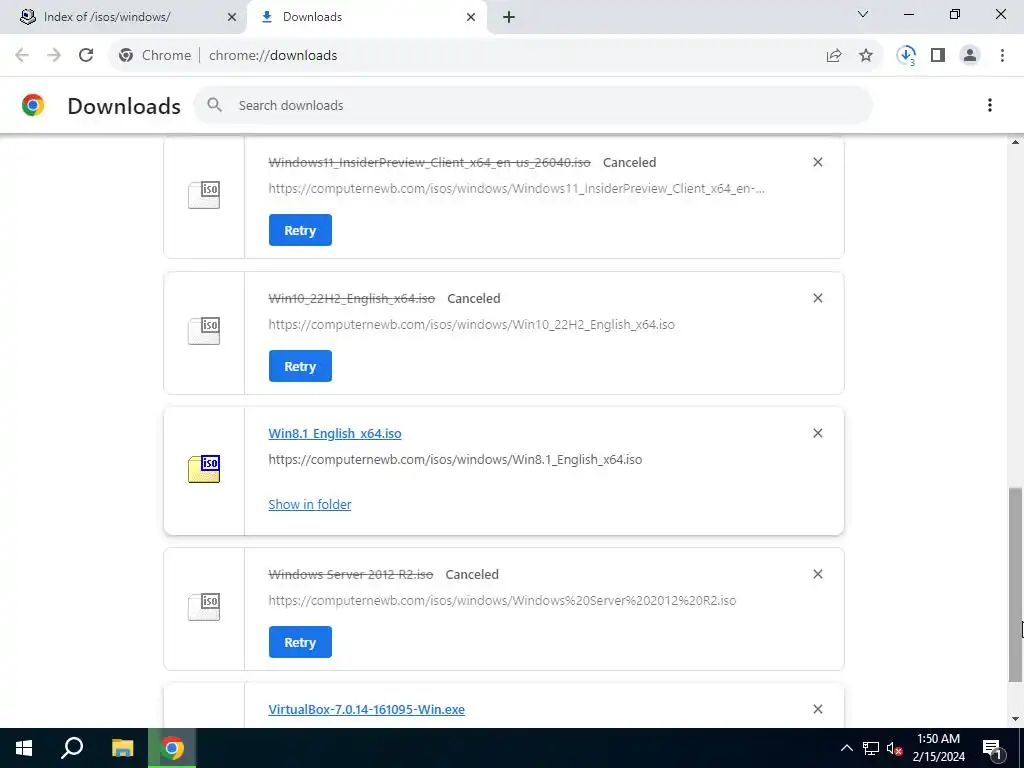Click the Windows11 InsiderPreview ISO file icon
The image size is (1024, 768).
[204, 195]
